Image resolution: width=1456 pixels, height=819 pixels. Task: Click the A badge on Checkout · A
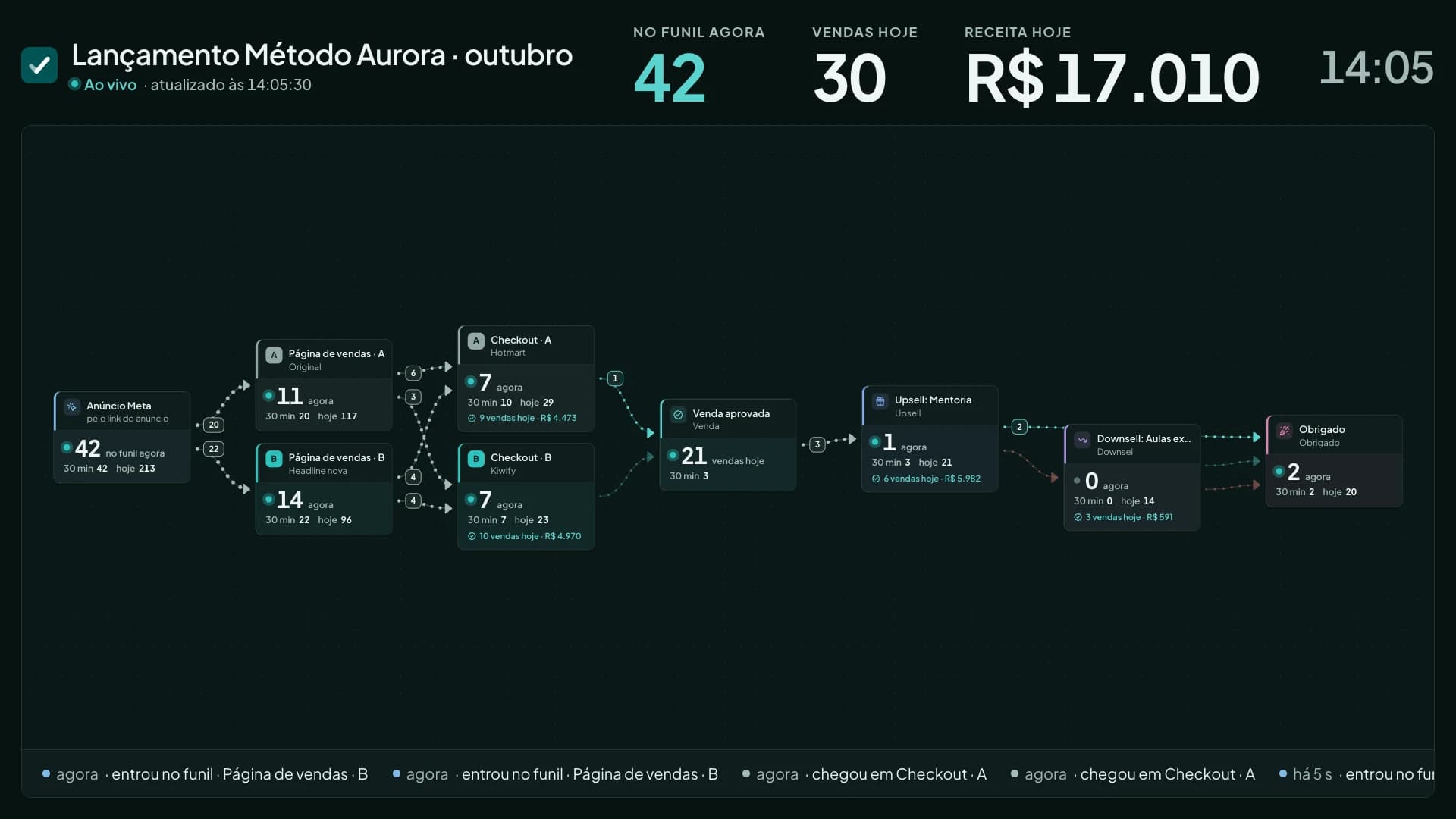476,341
